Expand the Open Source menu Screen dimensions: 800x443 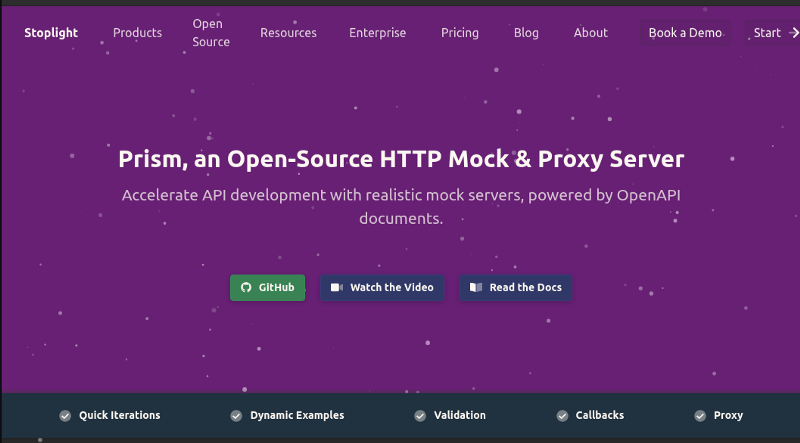click(x=211, y=33)
